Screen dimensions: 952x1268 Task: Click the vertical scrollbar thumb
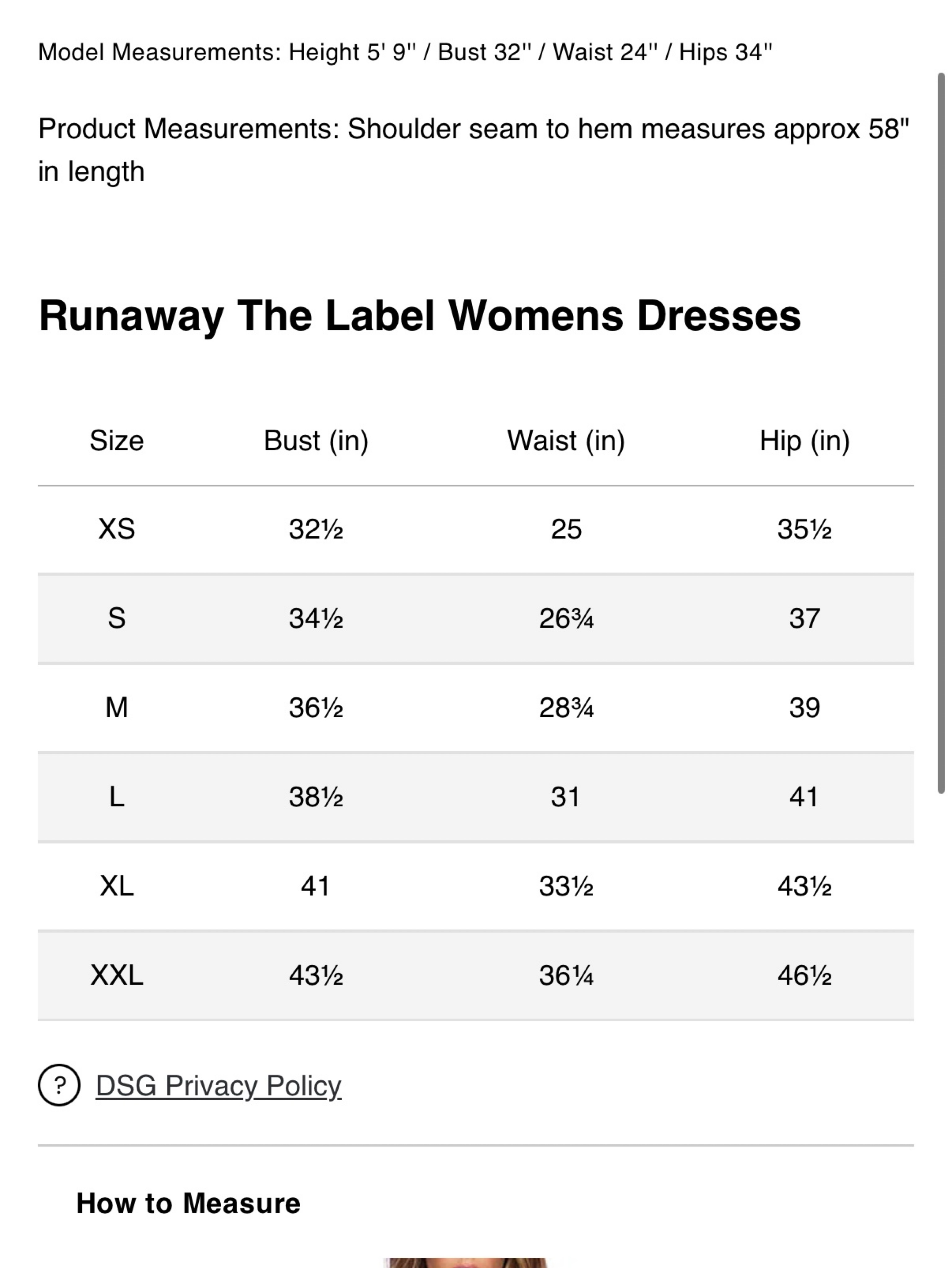pyautogui.click(x=941, y=433)
